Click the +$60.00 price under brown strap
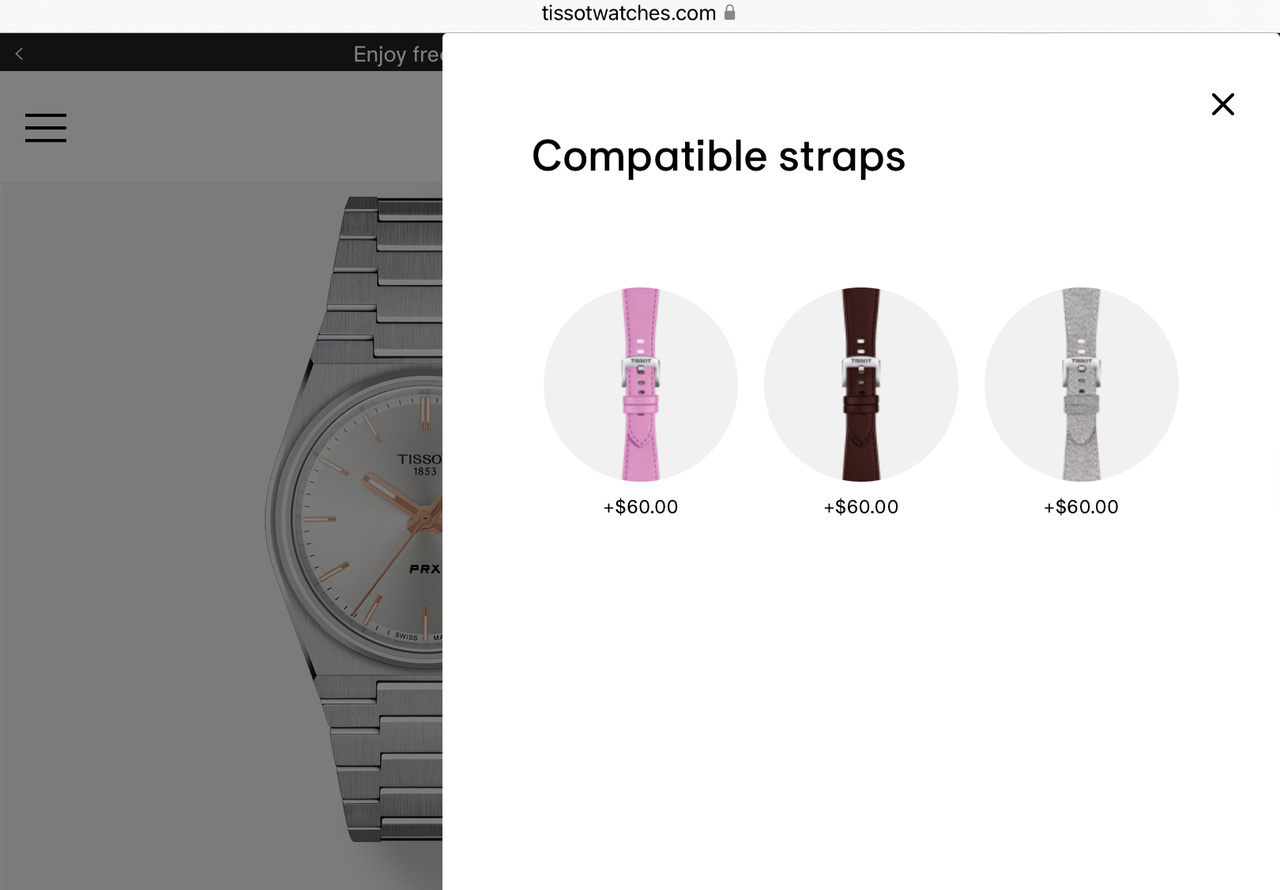Viewport: 1280px width, 890px height. (x=861, y=507)
